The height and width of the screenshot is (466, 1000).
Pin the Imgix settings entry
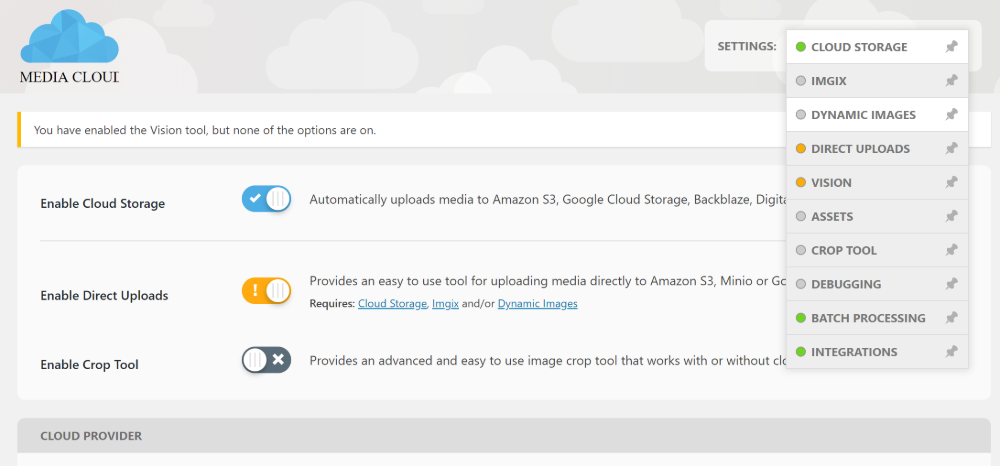[951, 81]
